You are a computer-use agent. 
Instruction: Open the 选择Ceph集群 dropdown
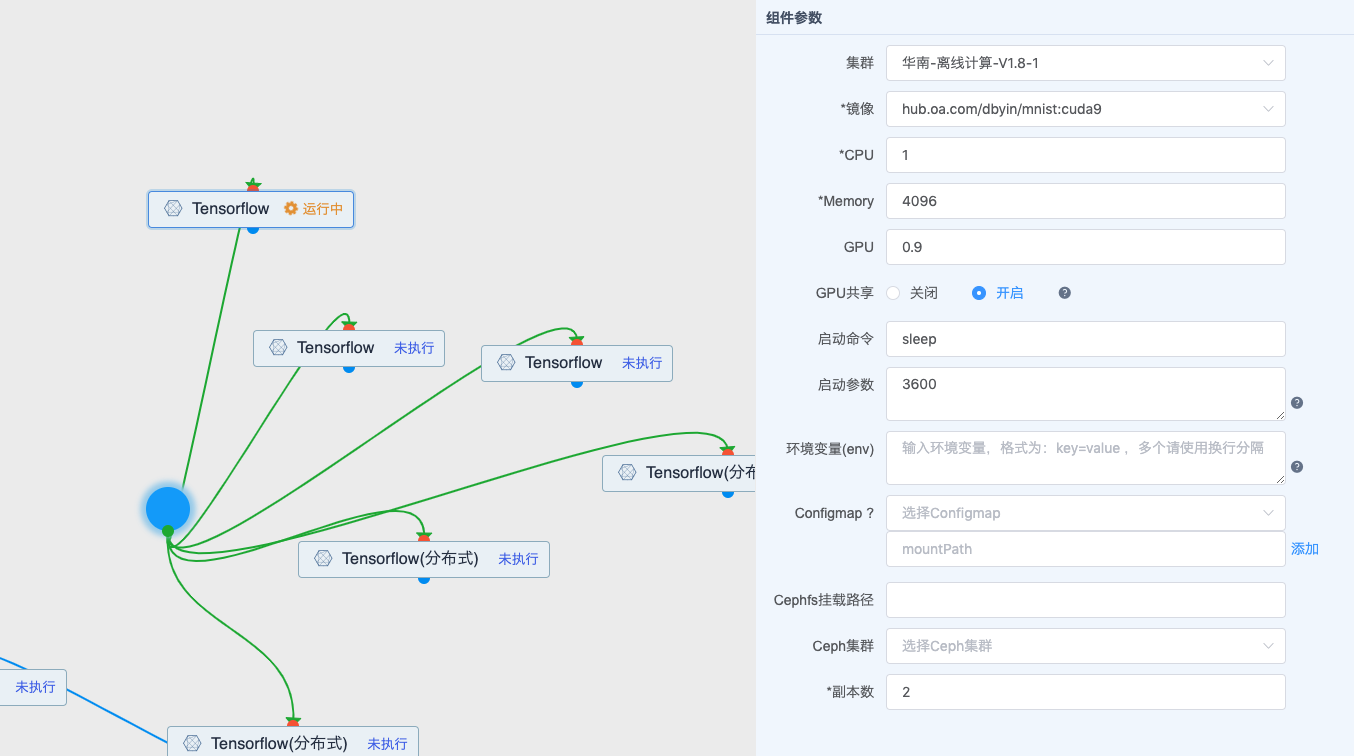1085,646
